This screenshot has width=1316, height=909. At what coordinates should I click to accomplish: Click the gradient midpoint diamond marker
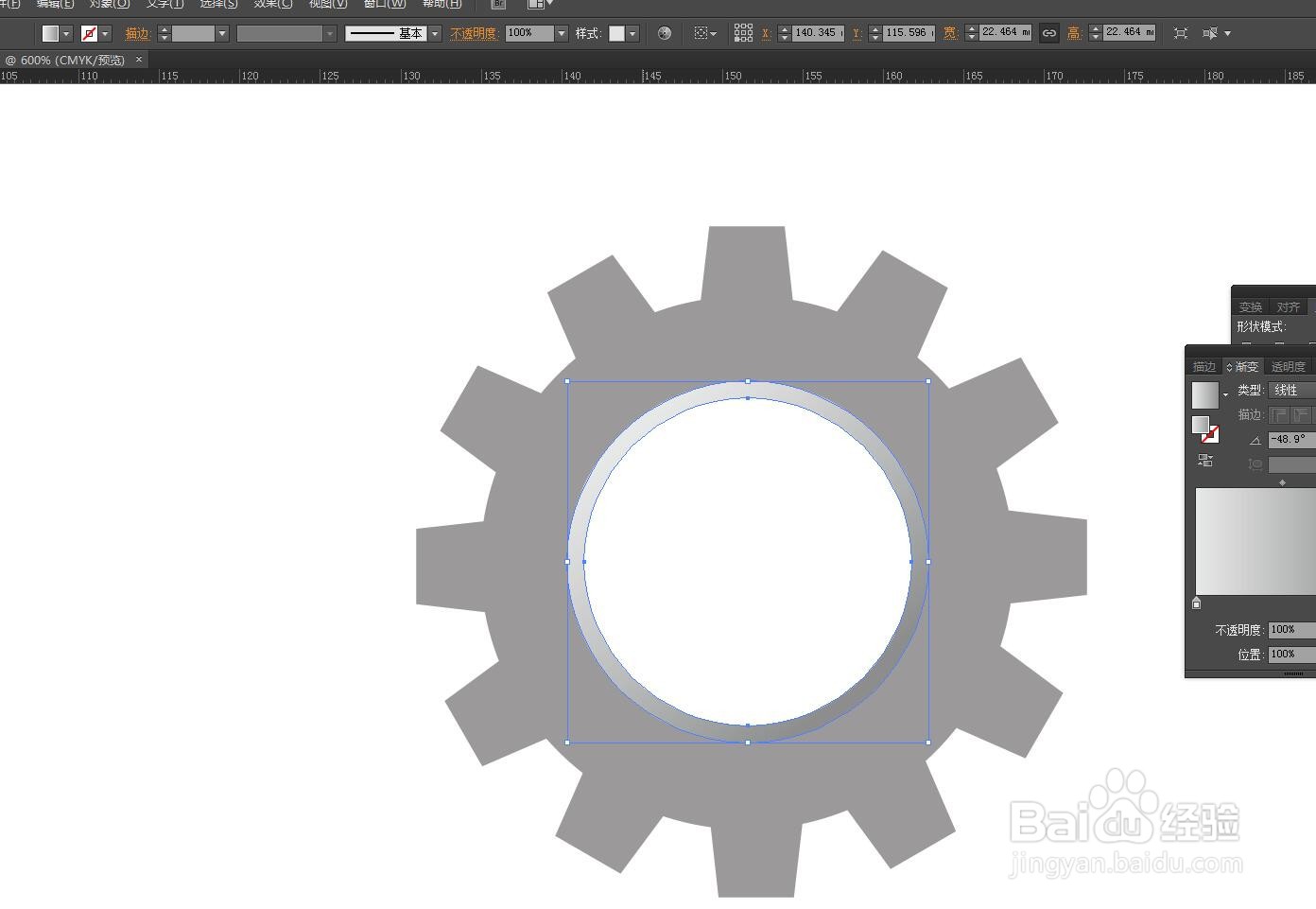coord(1282,482)
